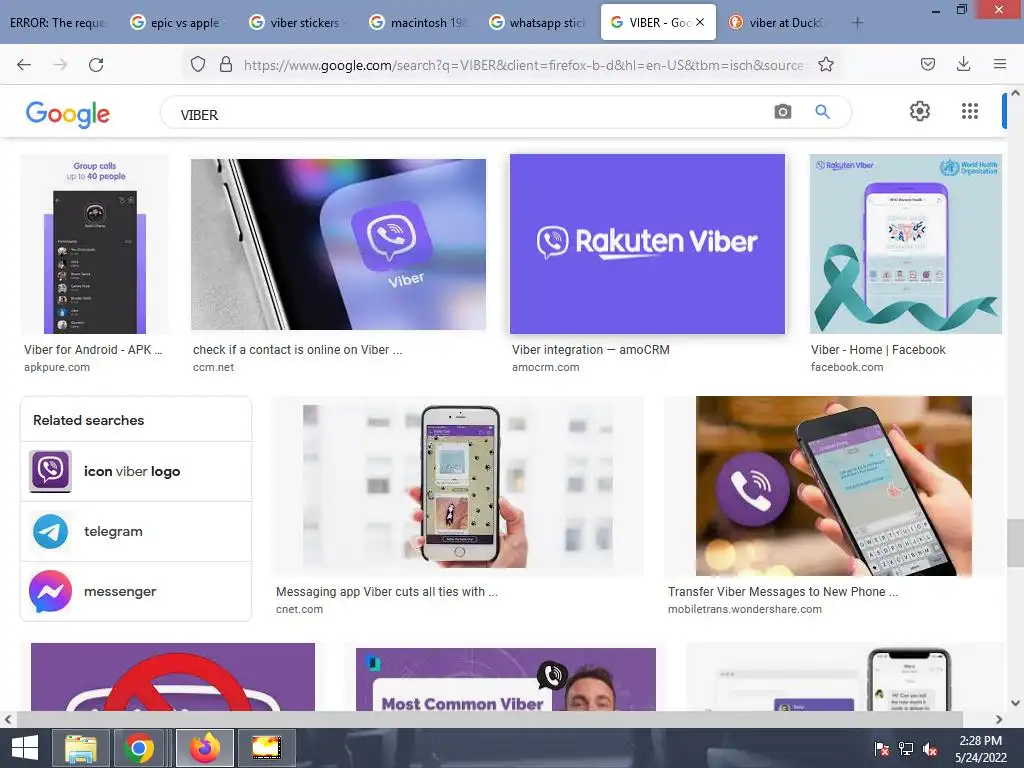Submit search with magnifier icon
This screenshot has width=1024, height=768.
pyautogui.click(x=822, y=112)
